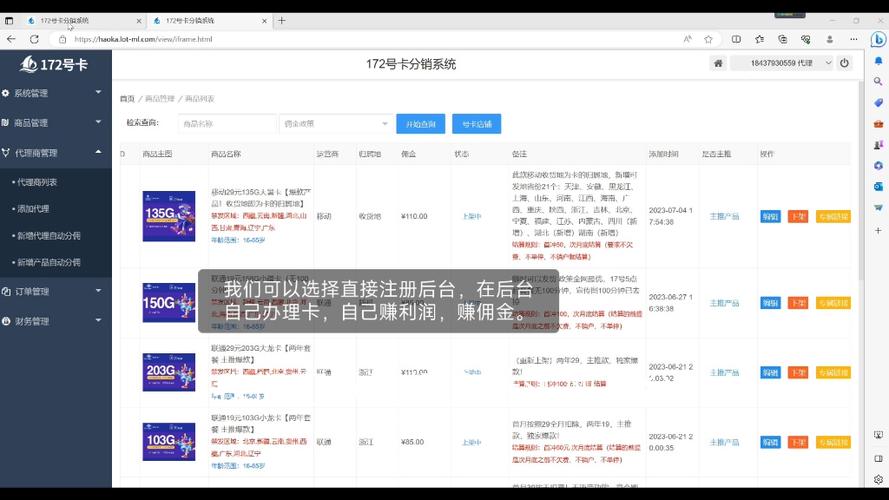889x500 pixels.
Task: Click in the 商品名称 search field
Action: coord(227,124)
